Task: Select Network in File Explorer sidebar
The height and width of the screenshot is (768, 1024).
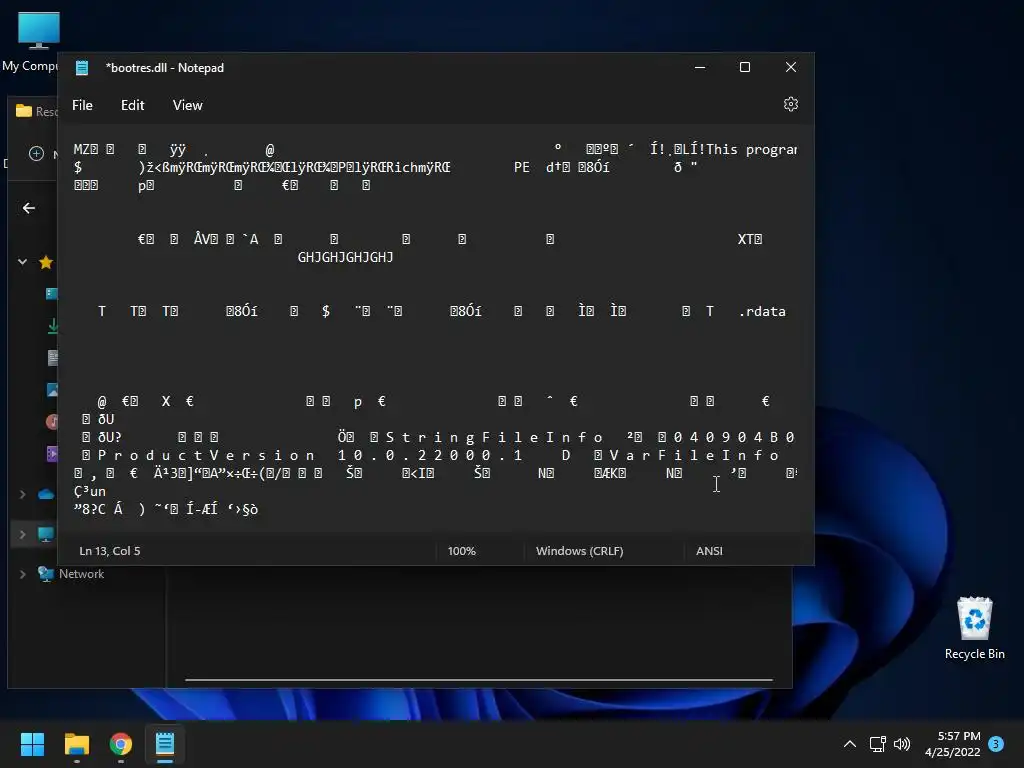Action: click(81, 574)
